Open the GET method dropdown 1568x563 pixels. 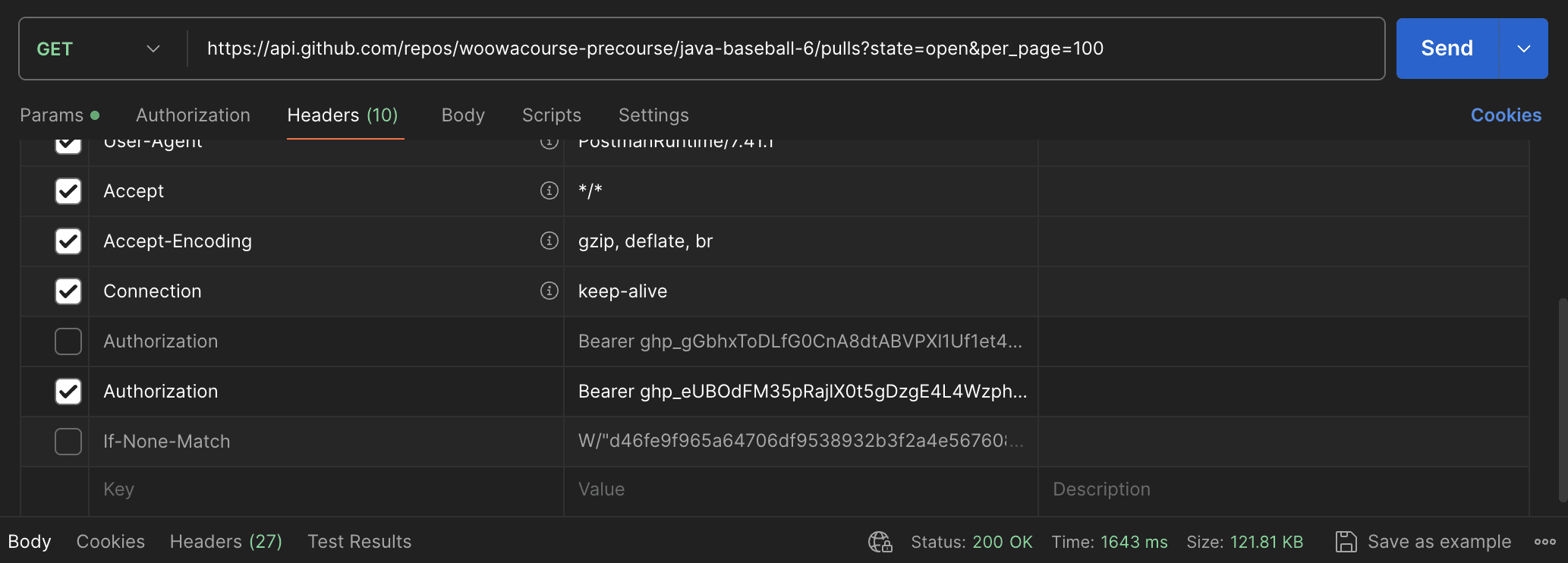[x=99, y=49]
